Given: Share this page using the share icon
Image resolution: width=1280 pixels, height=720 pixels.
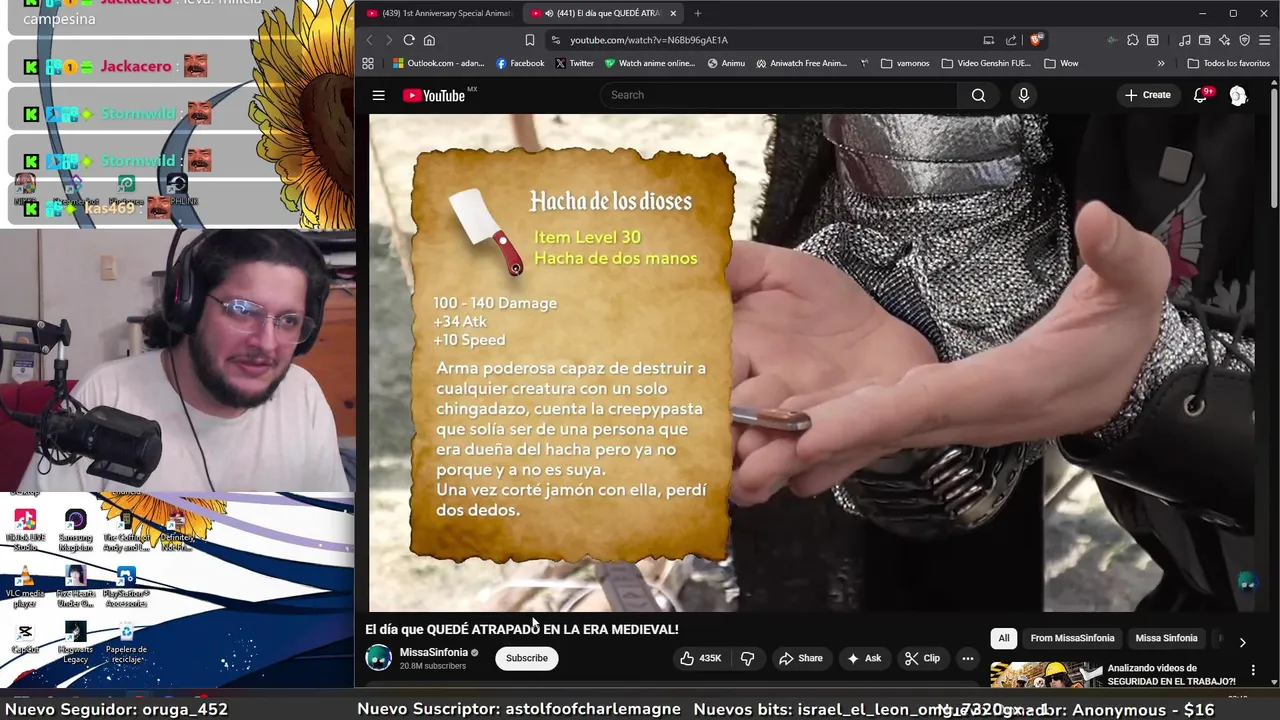Looking at the screenshot, I should tap(1011, 40).
